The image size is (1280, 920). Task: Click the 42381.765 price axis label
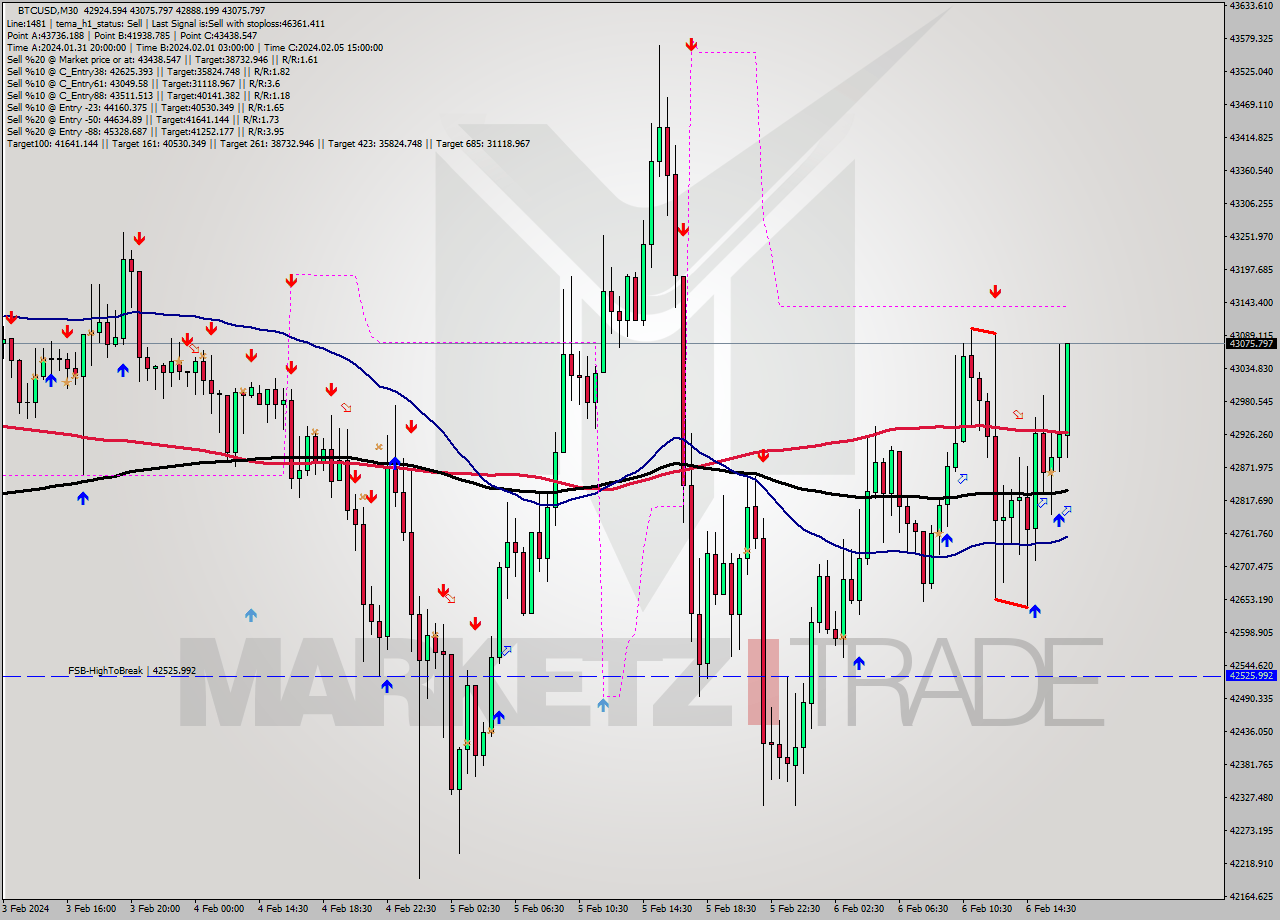click(x=1251, y=764)
